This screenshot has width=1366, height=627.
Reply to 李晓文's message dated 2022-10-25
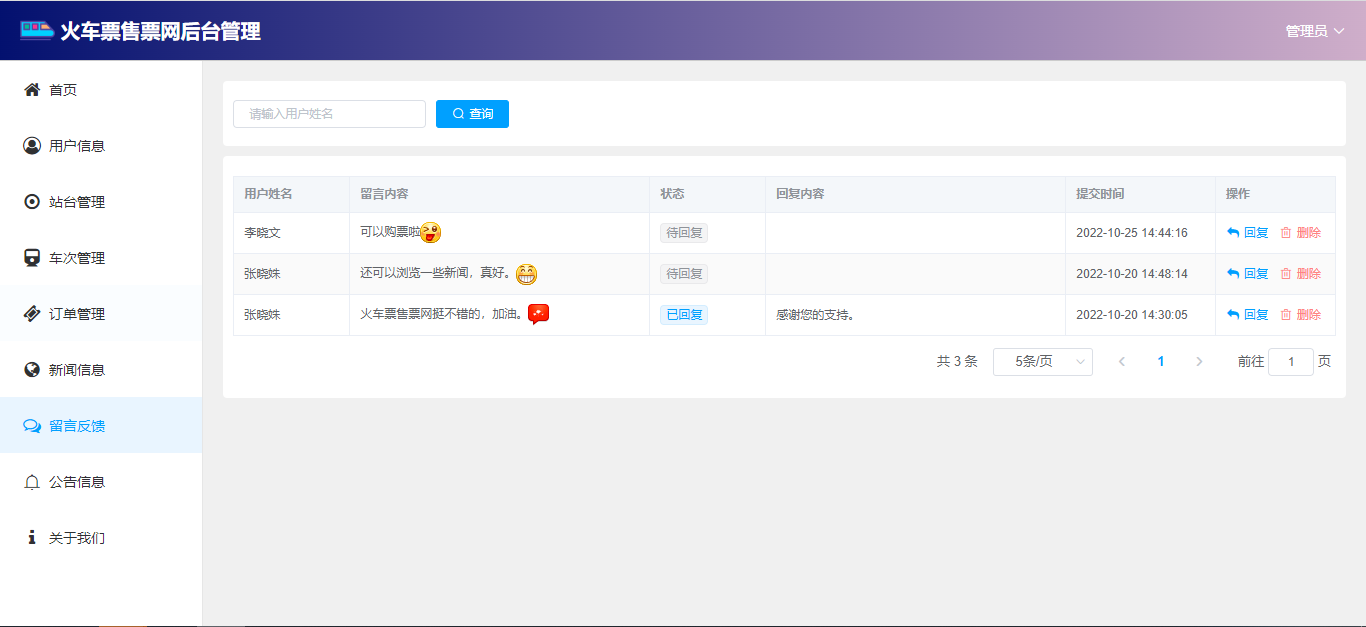[1247, 233]
